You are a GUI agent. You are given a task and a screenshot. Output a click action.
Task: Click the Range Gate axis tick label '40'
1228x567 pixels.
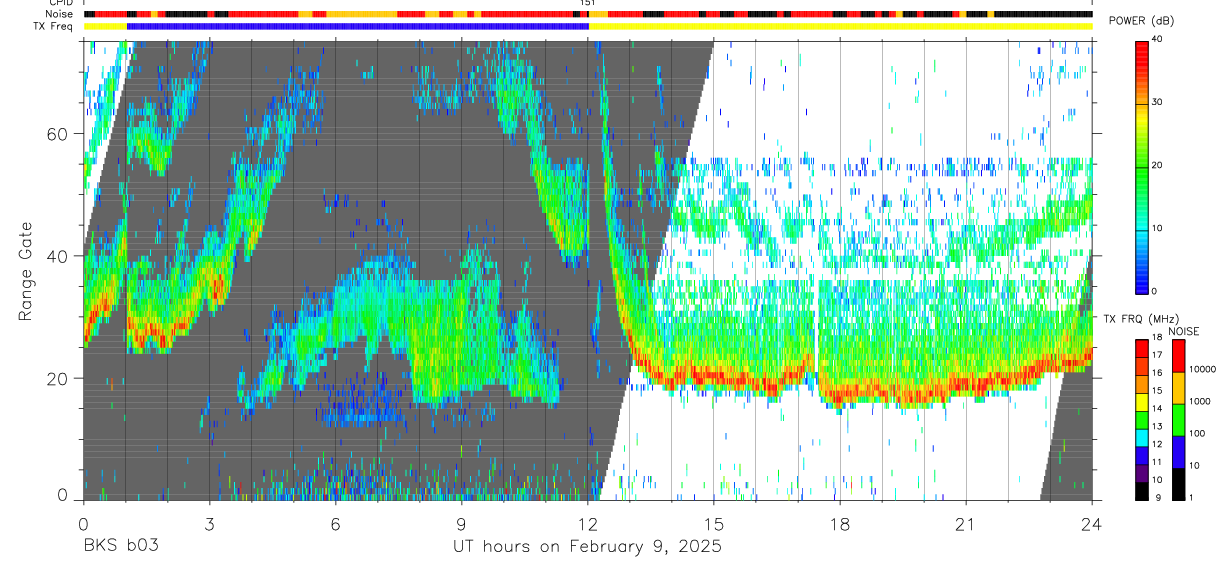click(57, 256)
